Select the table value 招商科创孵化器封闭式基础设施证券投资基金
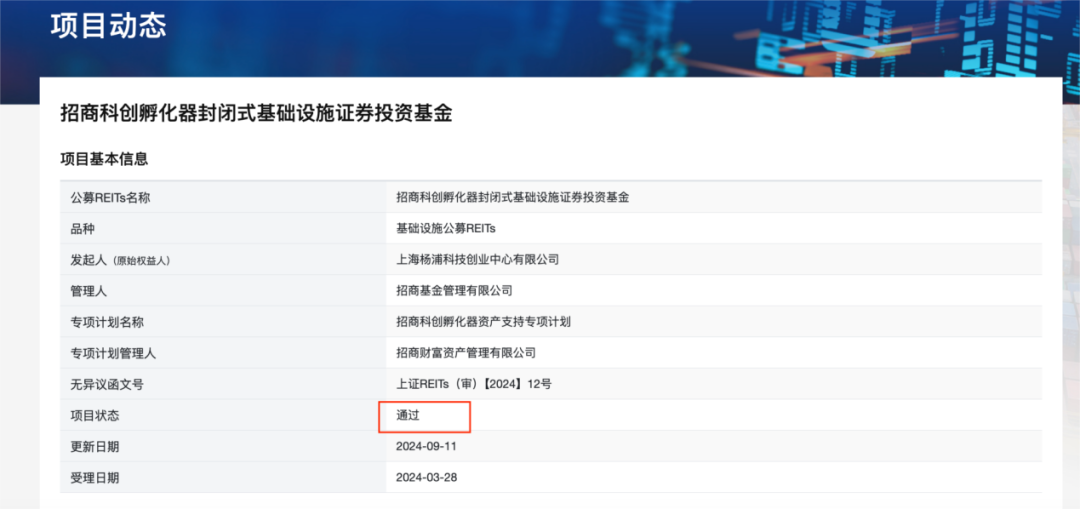Image resolution: width=1080 pixels, height=509 pixels. (512, 198)
